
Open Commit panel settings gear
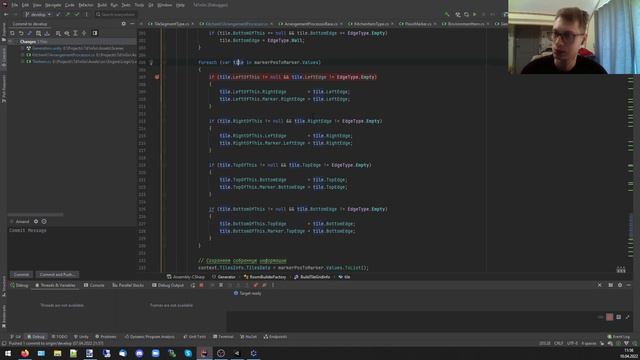pos(124,24)
